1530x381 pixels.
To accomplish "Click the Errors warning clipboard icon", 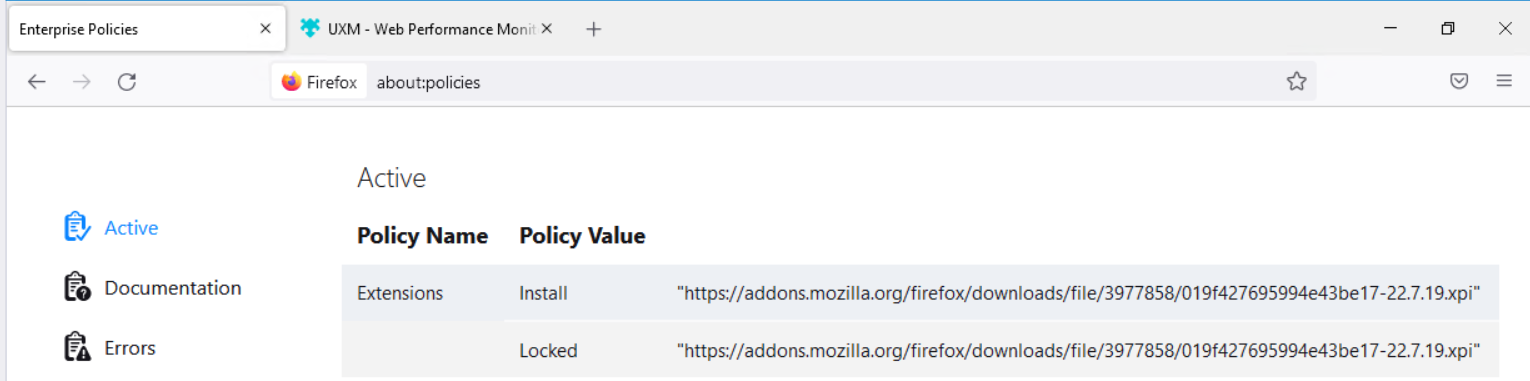I will point(77,347).
